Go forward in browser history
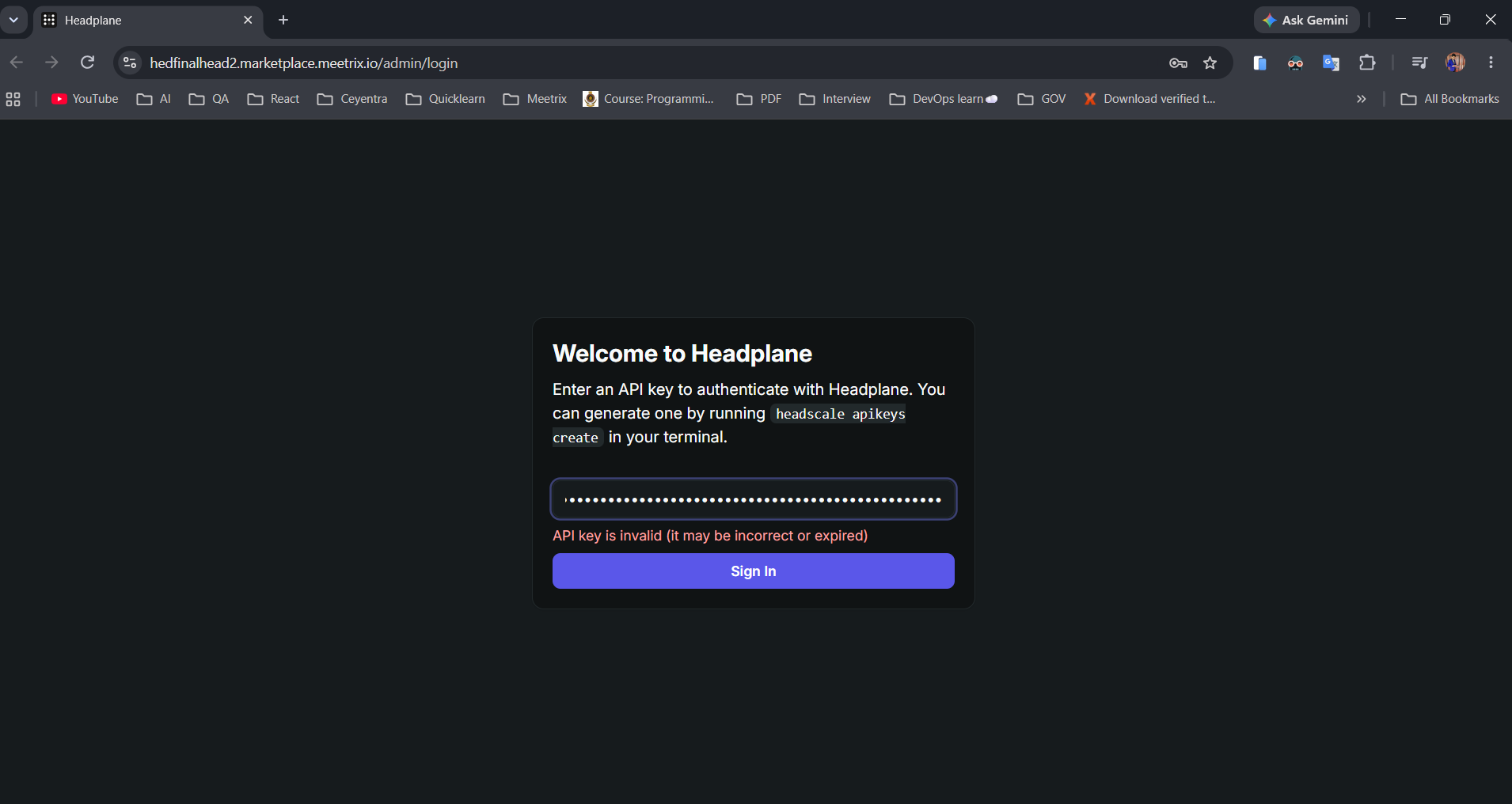 point(51,63)
